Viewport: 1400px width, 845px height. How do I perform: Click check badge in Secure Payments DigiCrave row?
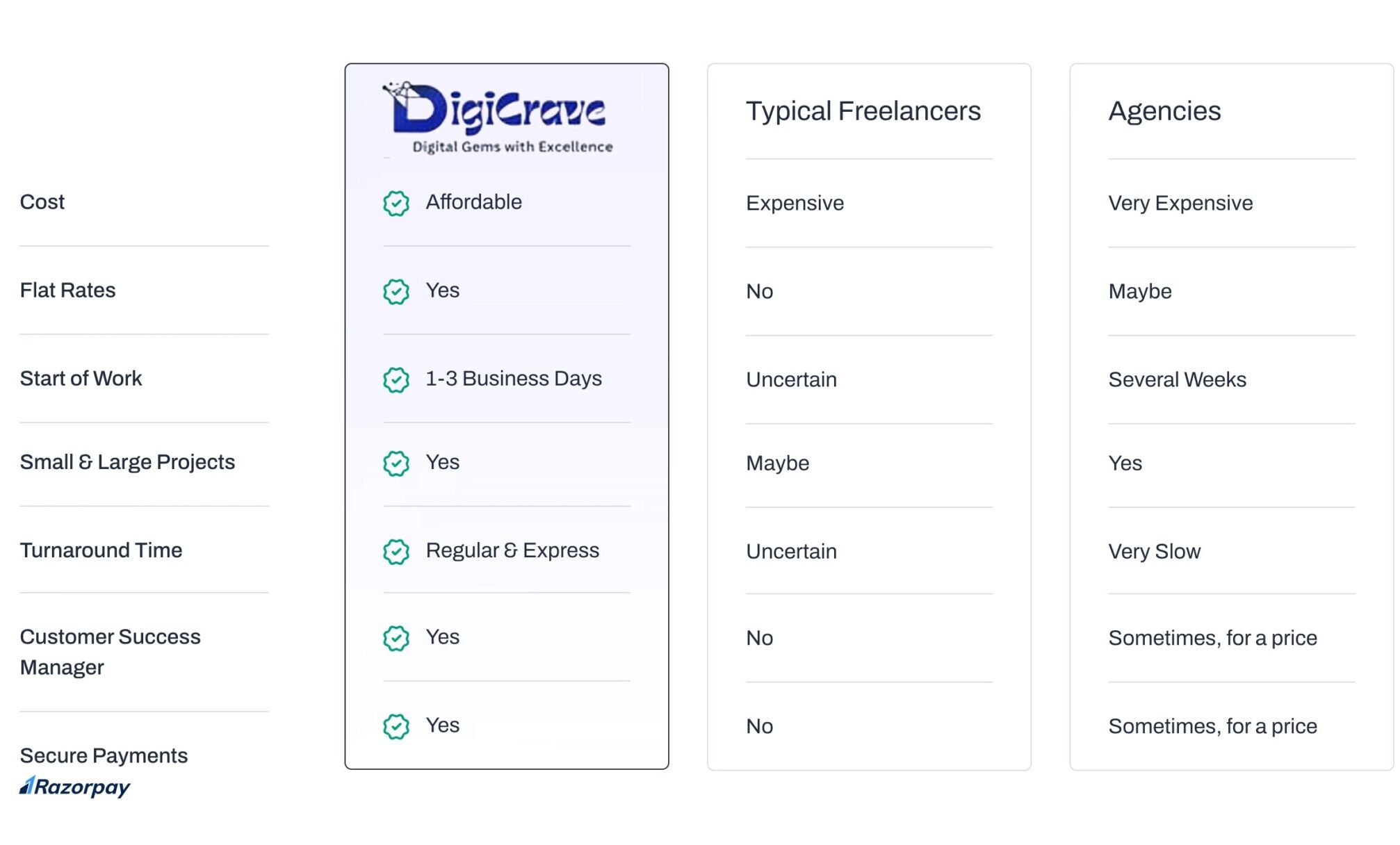[396, 726]
